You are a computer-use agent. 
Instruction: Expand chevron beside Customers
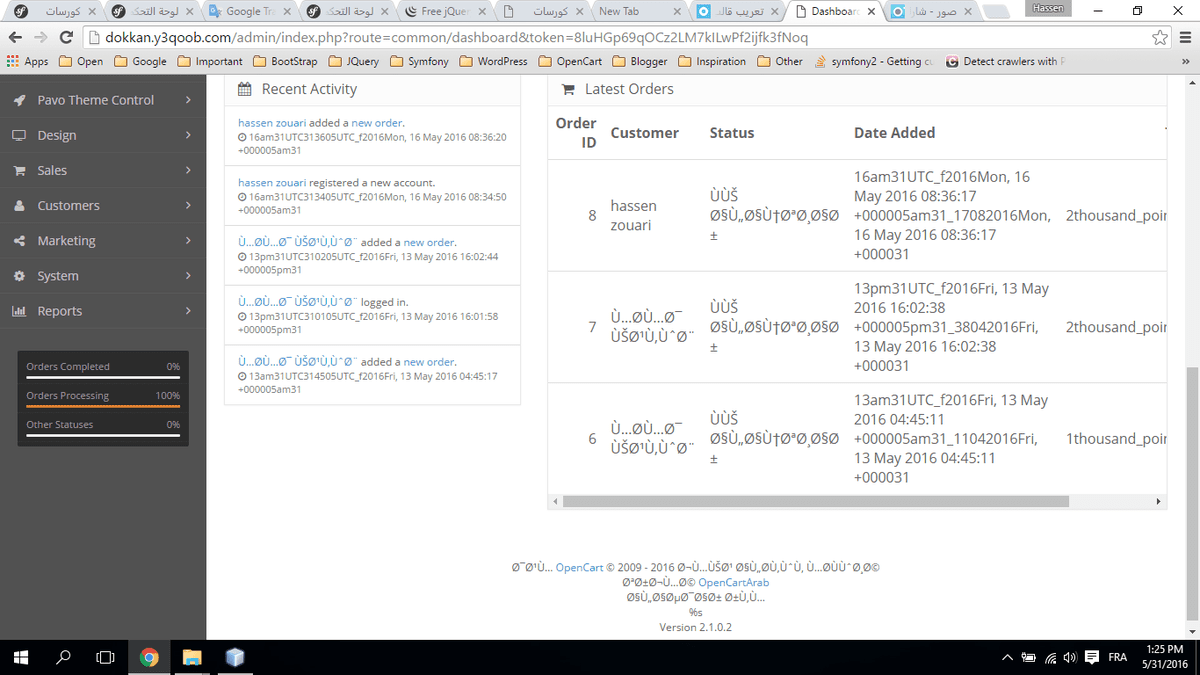tap(188, 205)
